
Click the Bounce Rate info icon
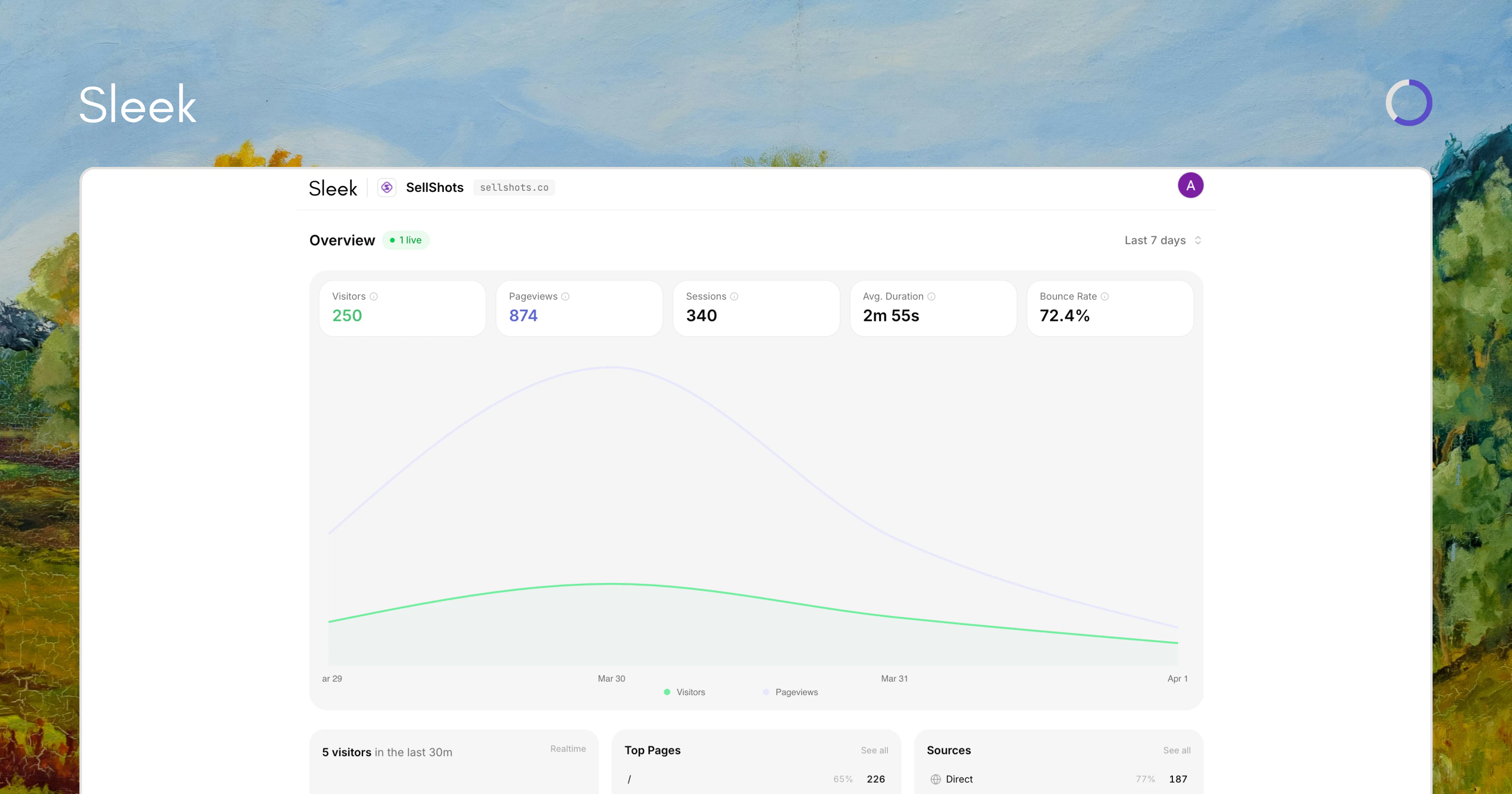[x=1106, y=297]
